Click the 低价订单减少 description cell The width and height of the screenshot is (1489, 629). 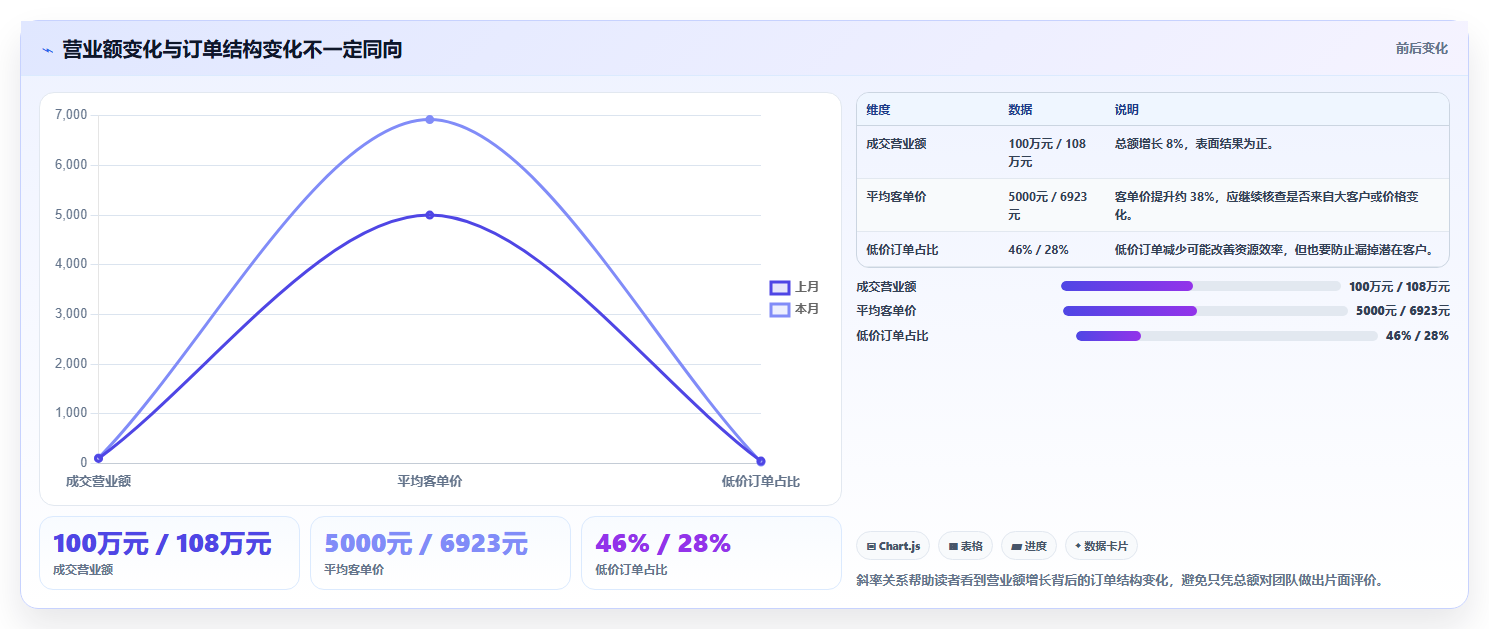(x=1274, y=250)
